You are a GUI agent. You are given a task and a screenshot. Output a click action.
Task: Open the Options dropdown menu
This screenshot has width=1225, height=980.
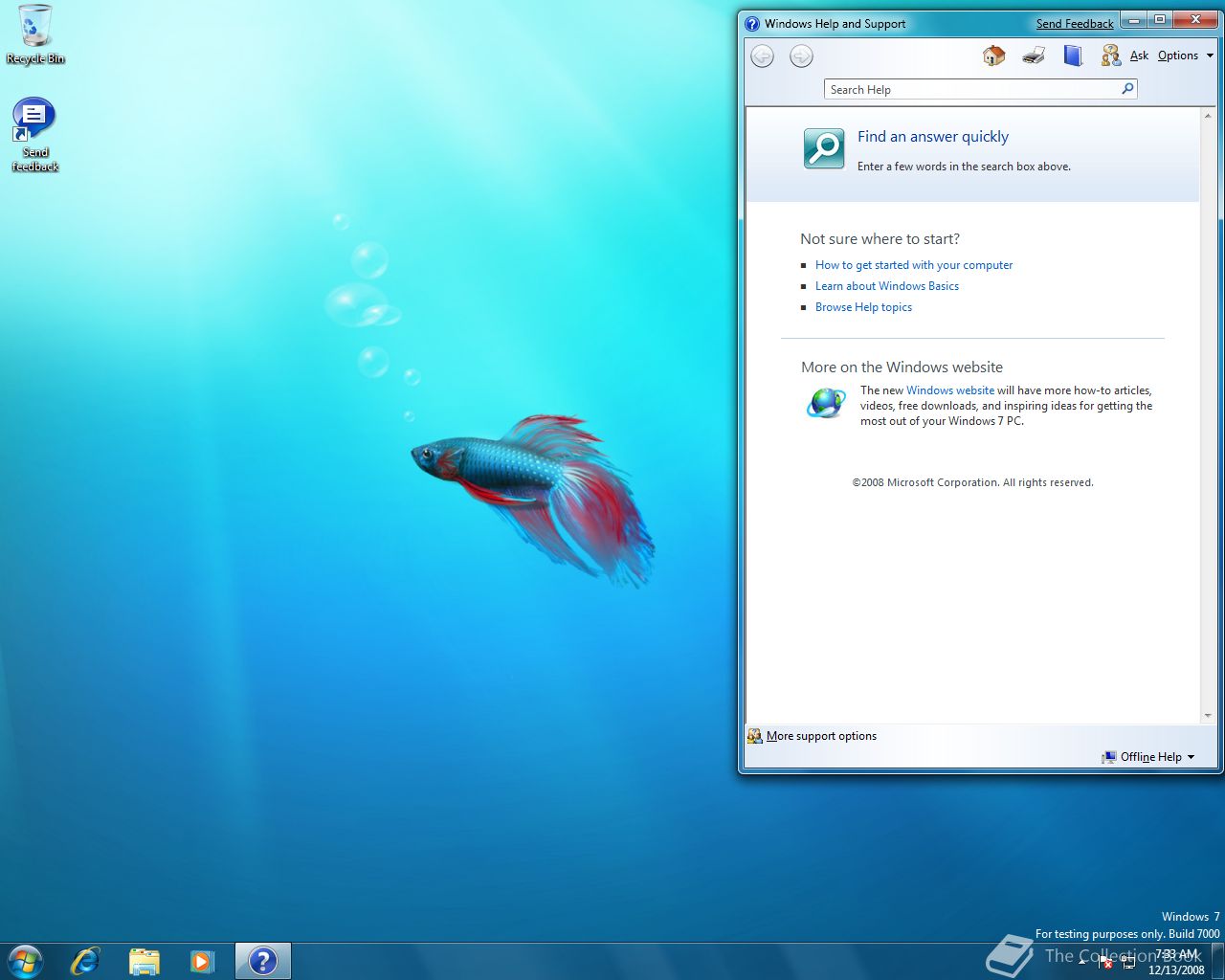pos(1182,56)
